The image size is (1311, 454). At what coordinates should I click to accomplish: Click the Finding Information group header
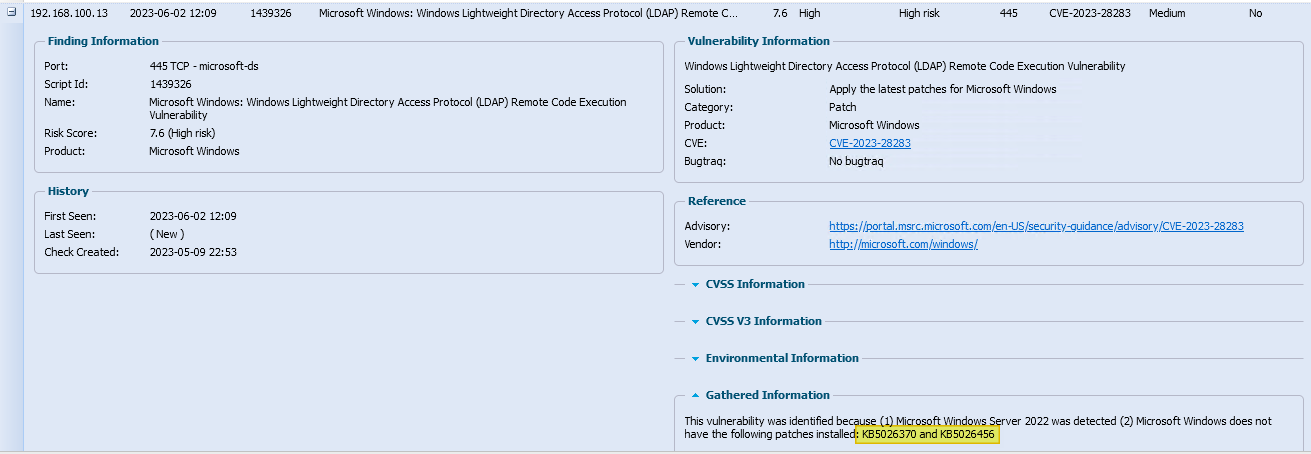point(103,41)
